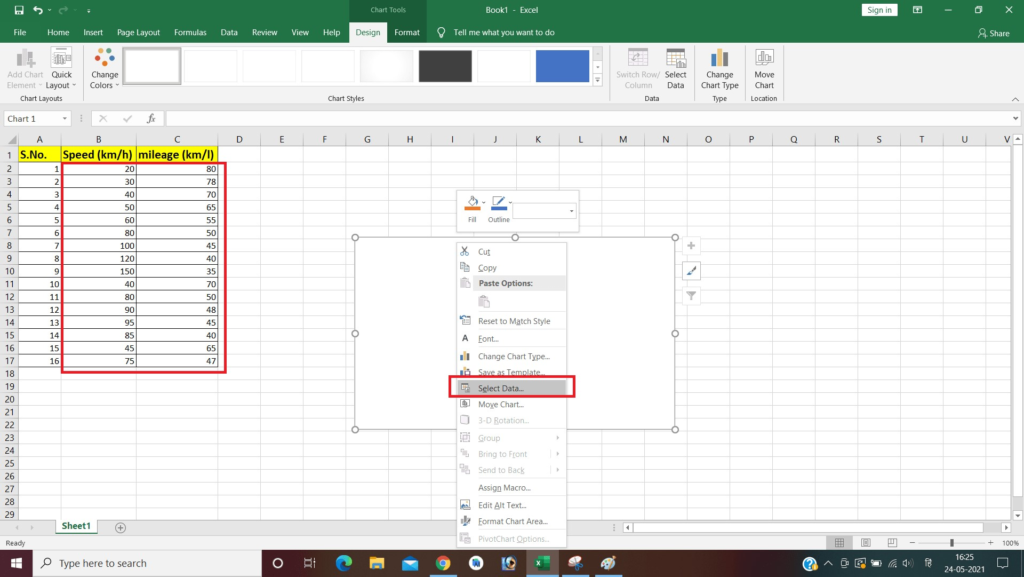Open Outline pen in mini toolbar
The image size is (1024, 577).
498,204
